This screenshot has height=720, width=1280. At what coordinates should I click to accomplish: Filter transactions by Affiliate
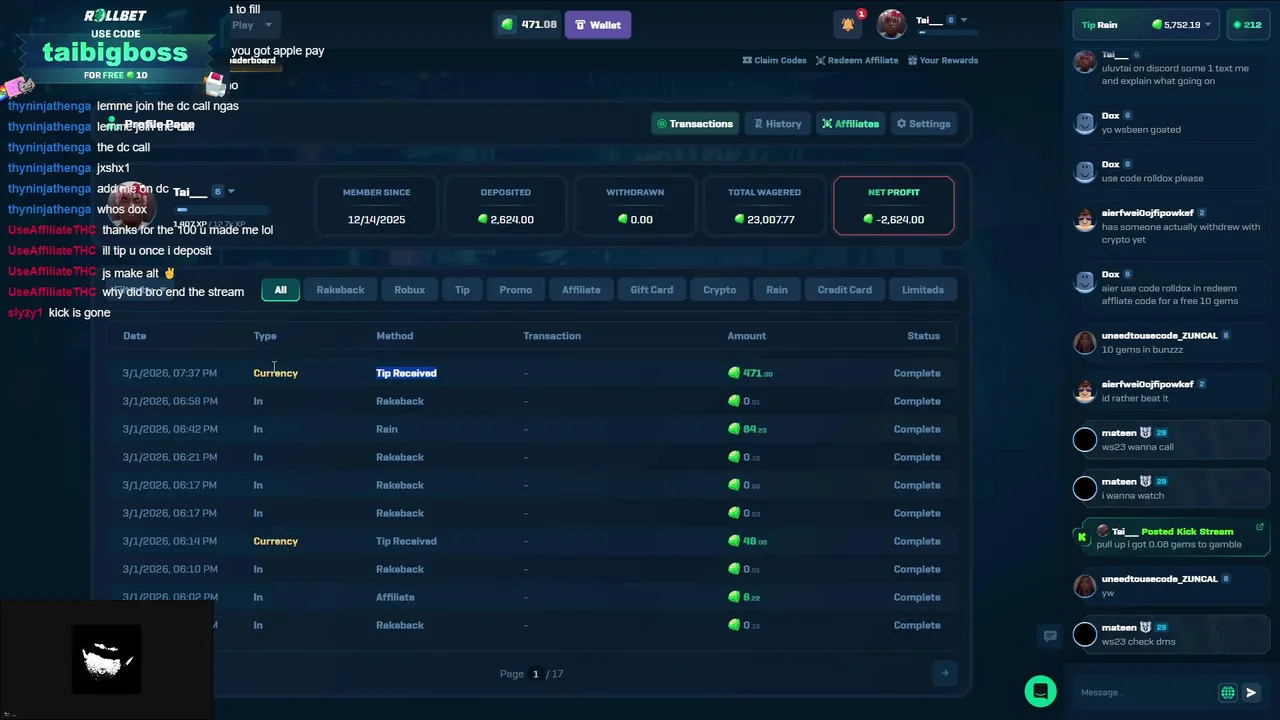(581, 290)
